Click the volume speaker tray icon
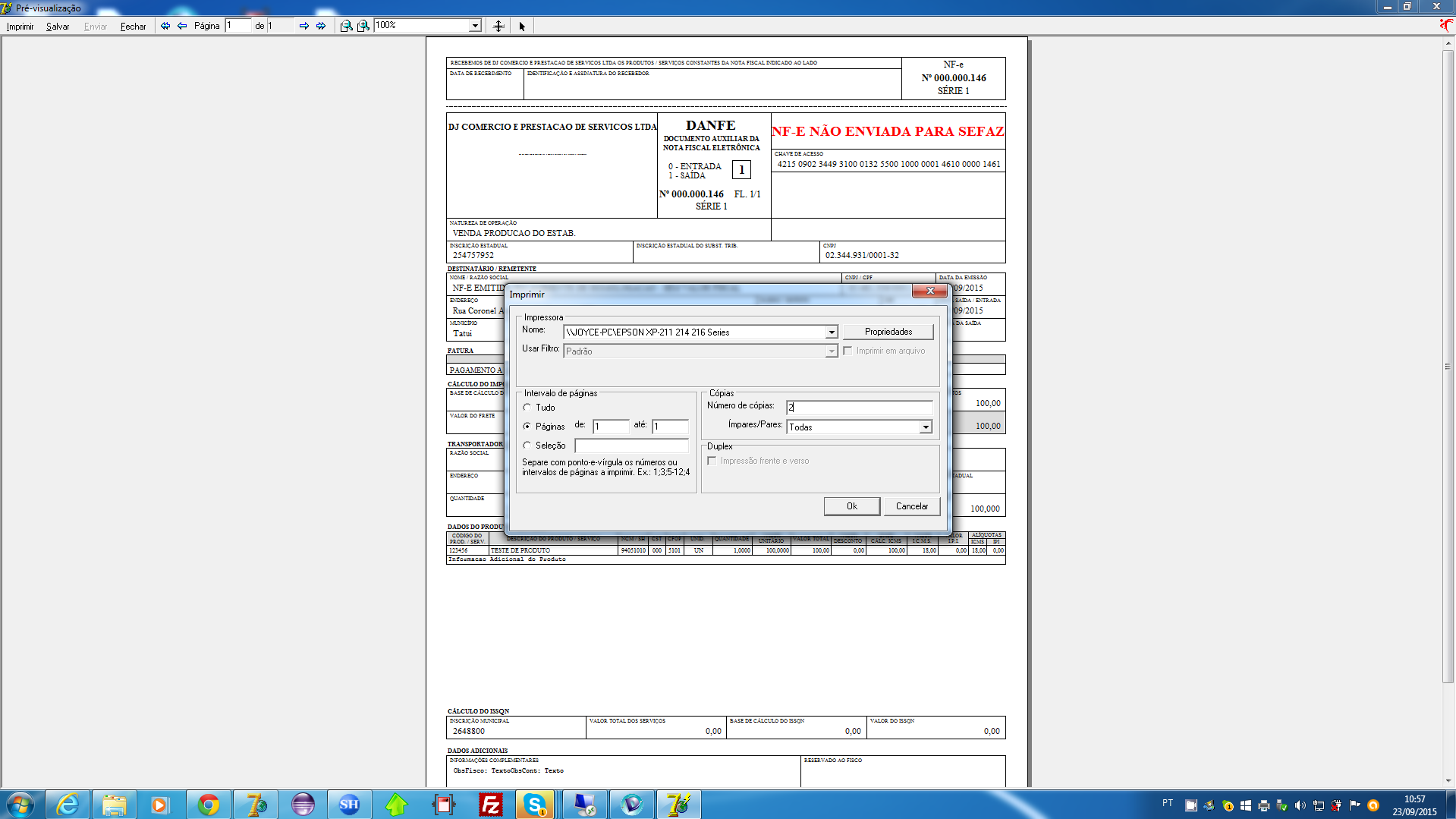1456x819 pixels. coord(1300,805)
